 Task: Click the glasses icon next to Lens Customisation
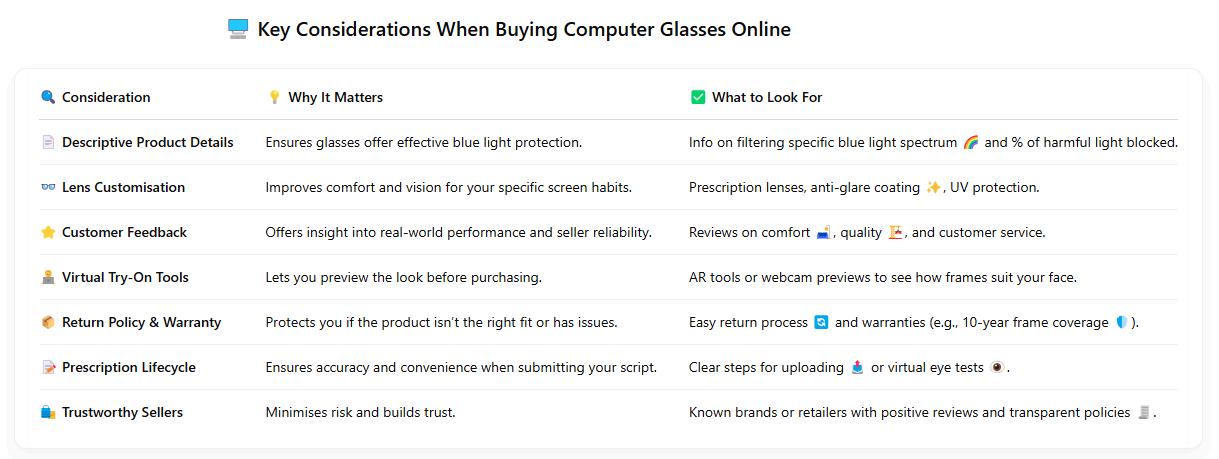coord(48,187)
